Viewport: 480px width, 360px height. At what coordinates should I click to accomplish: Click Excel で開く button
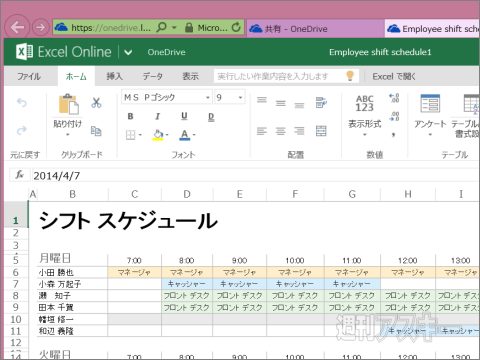(394, 76)
